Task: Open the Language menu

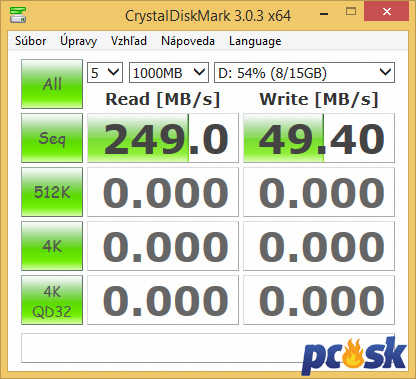Action: (x=255, y=41)
